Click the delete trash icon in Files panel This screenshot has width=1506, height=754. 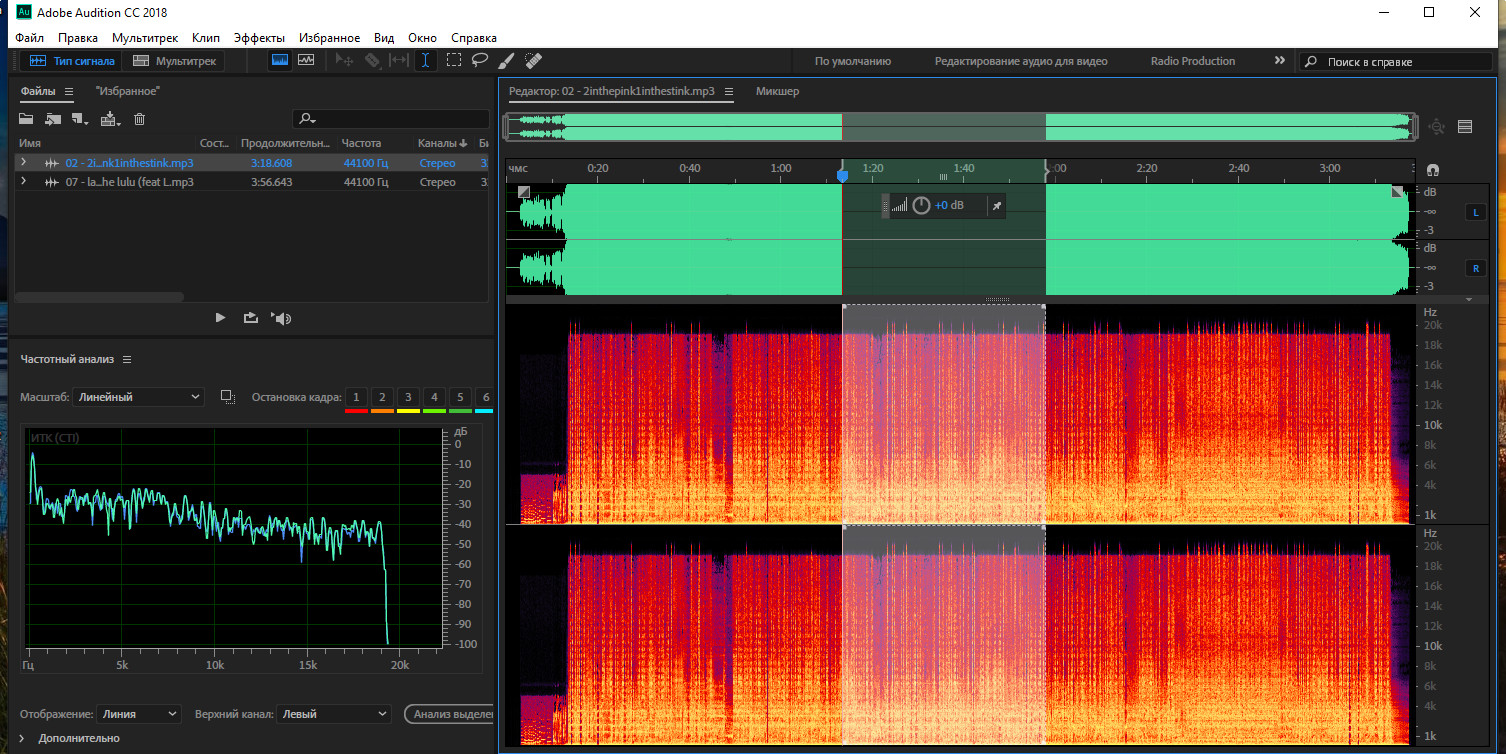[x=139, y=119]
